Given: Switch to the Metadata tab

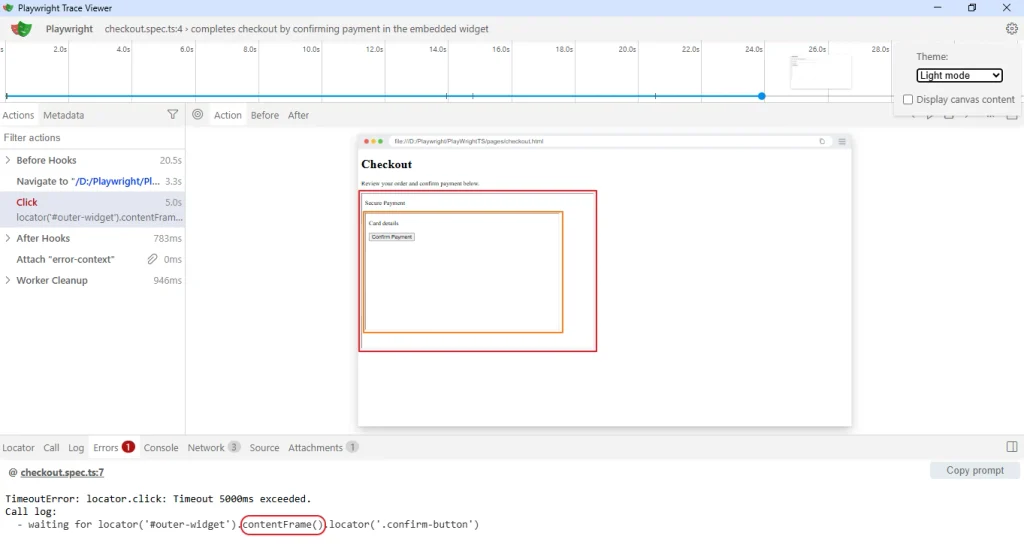Looking at the screenshot, I should (x=63, y=115).
